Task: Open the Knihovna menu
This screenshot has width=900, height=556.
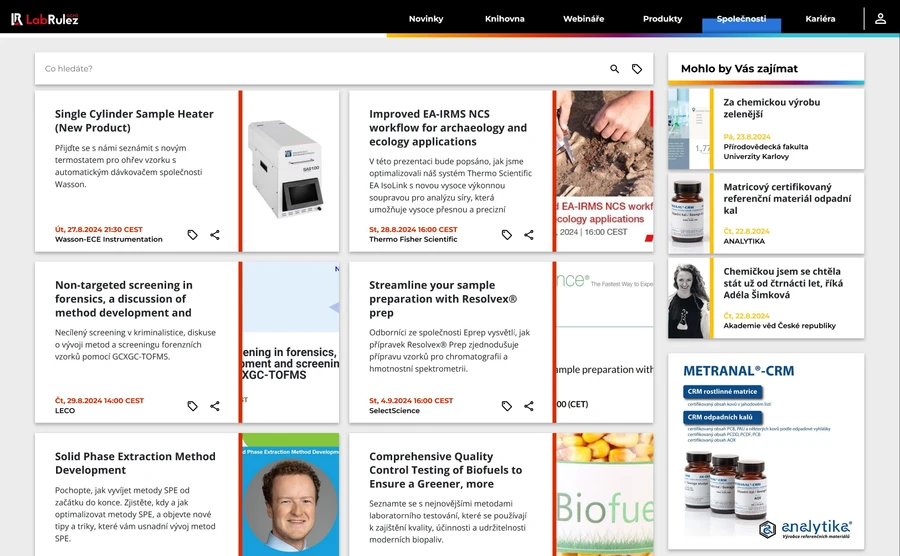Action: tap(505, 19)
